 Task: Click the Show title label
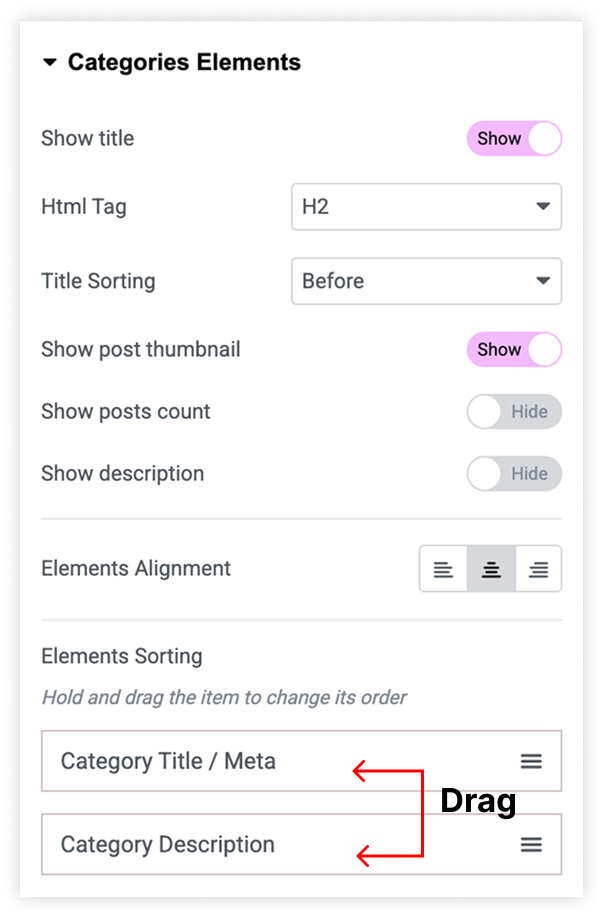(x=87, y=139)
